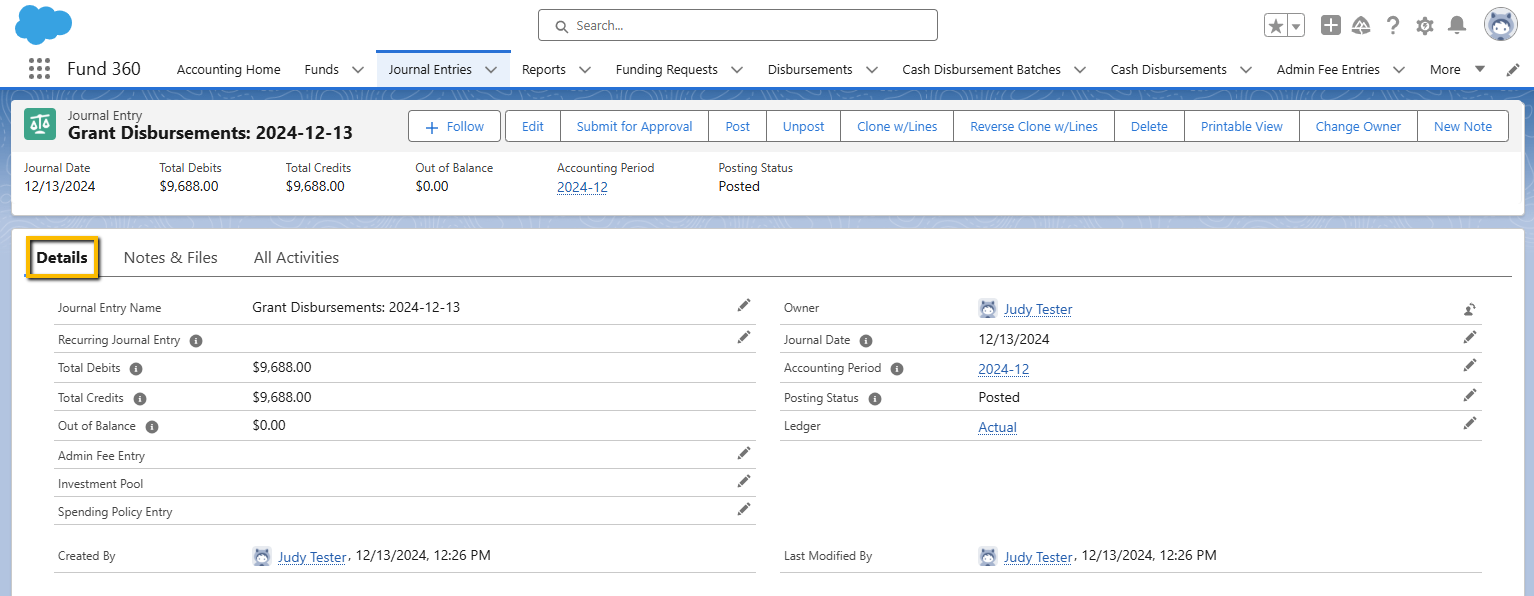Go to Accounting Home tab
1534x596 pixels.
(229, 70)
